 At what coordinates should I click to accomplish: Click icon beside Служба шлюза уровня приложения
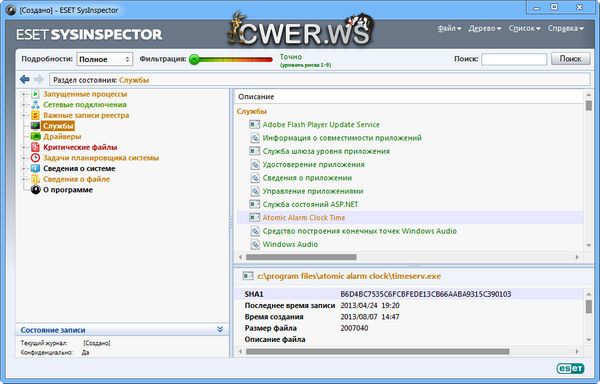click(x=254, y=151)
